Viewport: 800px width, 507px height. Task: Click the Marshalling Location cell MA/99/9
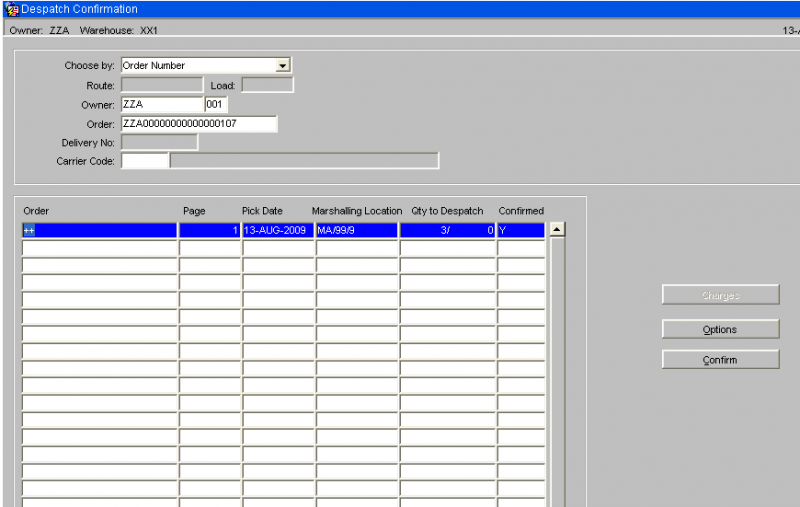pyautogui.click(x=357, y=231)
